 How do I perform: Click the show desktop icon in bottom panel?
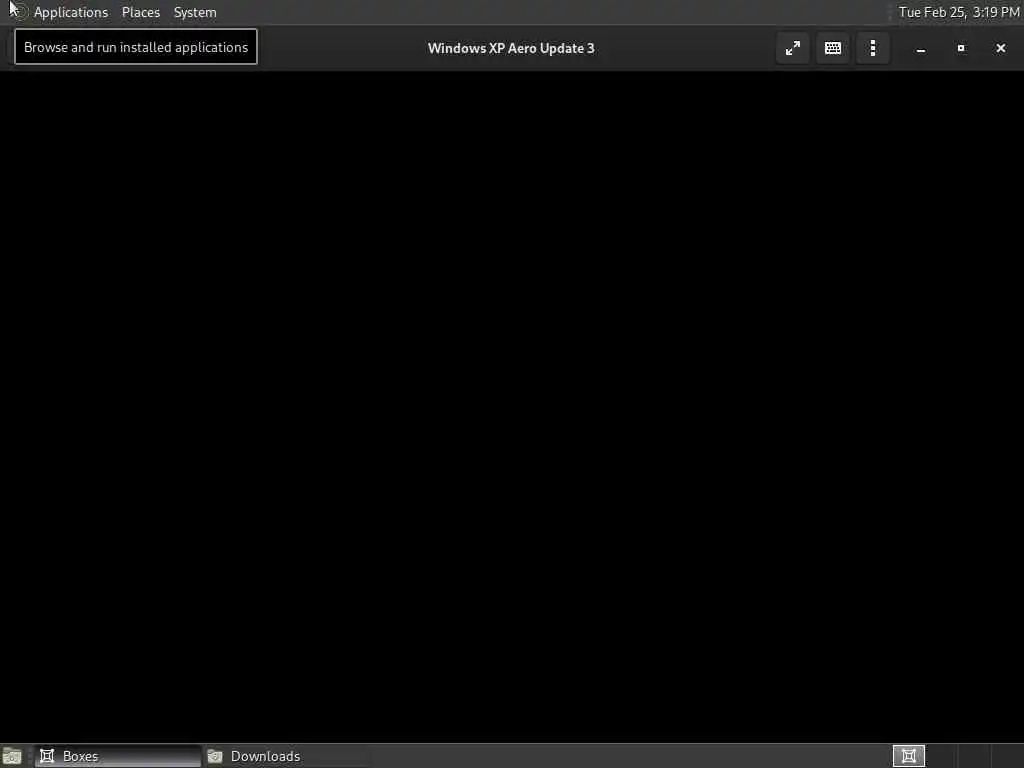pyautogui.click(x=12, y=756)
